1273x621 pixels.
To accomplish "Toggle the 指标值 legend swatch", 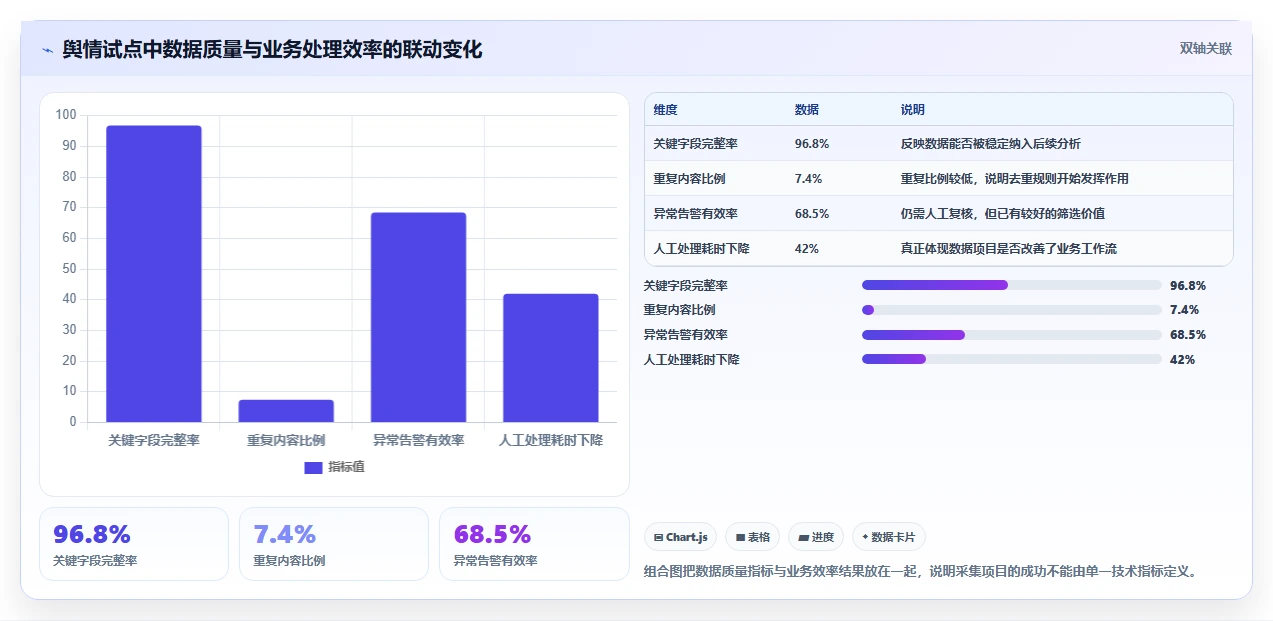I will click(x=313, y=467).
